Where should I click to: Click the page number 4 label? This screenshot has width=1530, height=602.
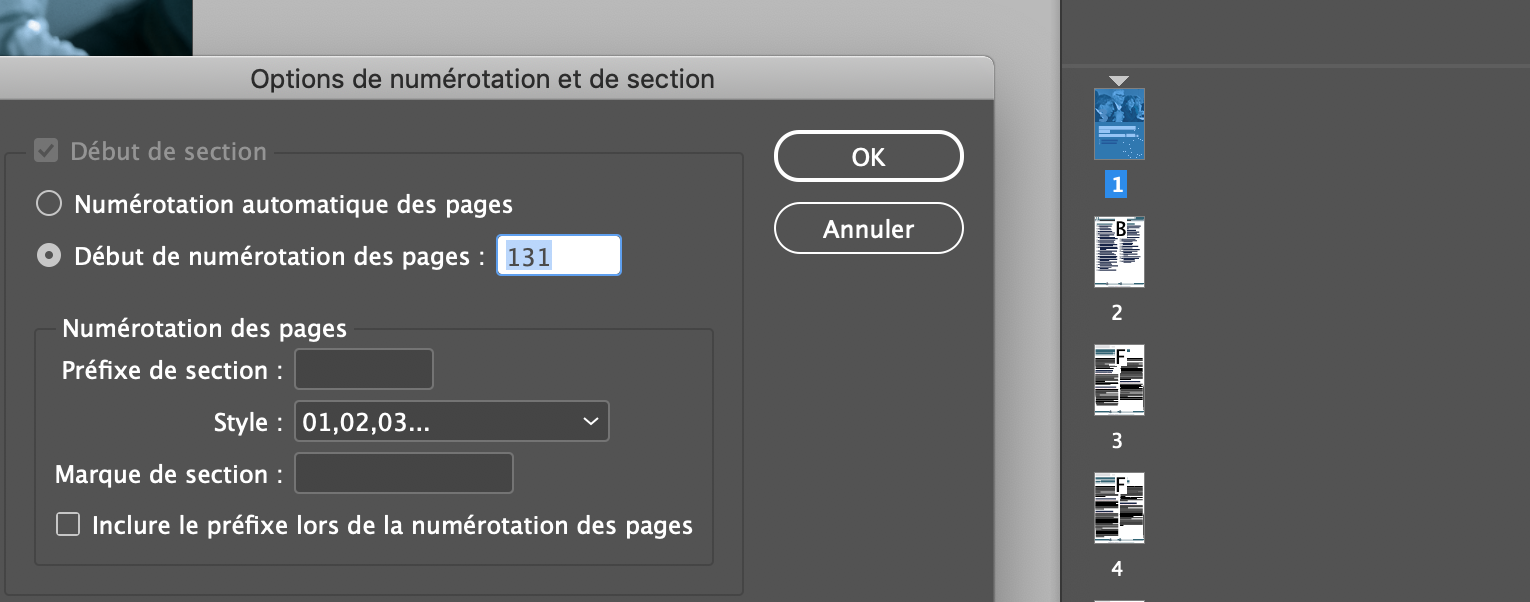click(1117, 569)
